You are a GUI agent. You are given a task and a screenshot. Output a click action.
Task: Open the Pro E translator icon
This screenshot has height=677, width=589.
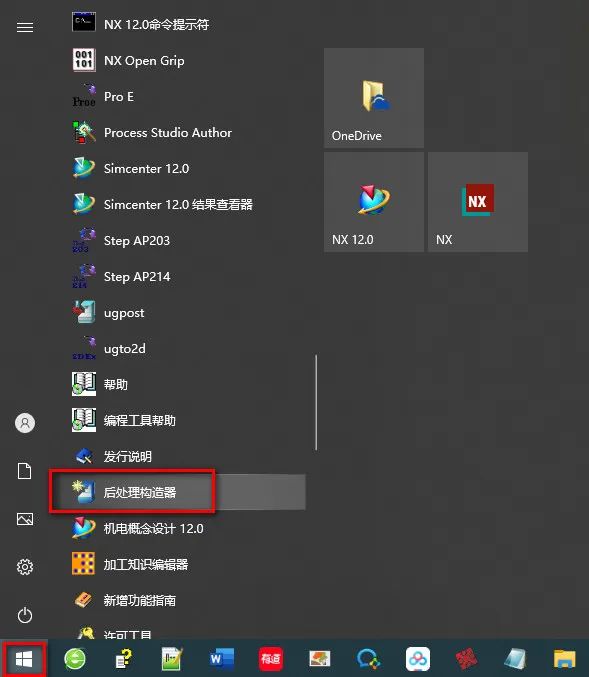pos(83,96)
